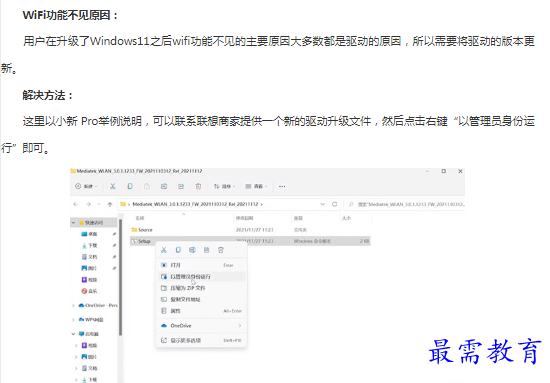
Task: Select the Source folder row
Action: pyautogui.click(x=250, y=230)
